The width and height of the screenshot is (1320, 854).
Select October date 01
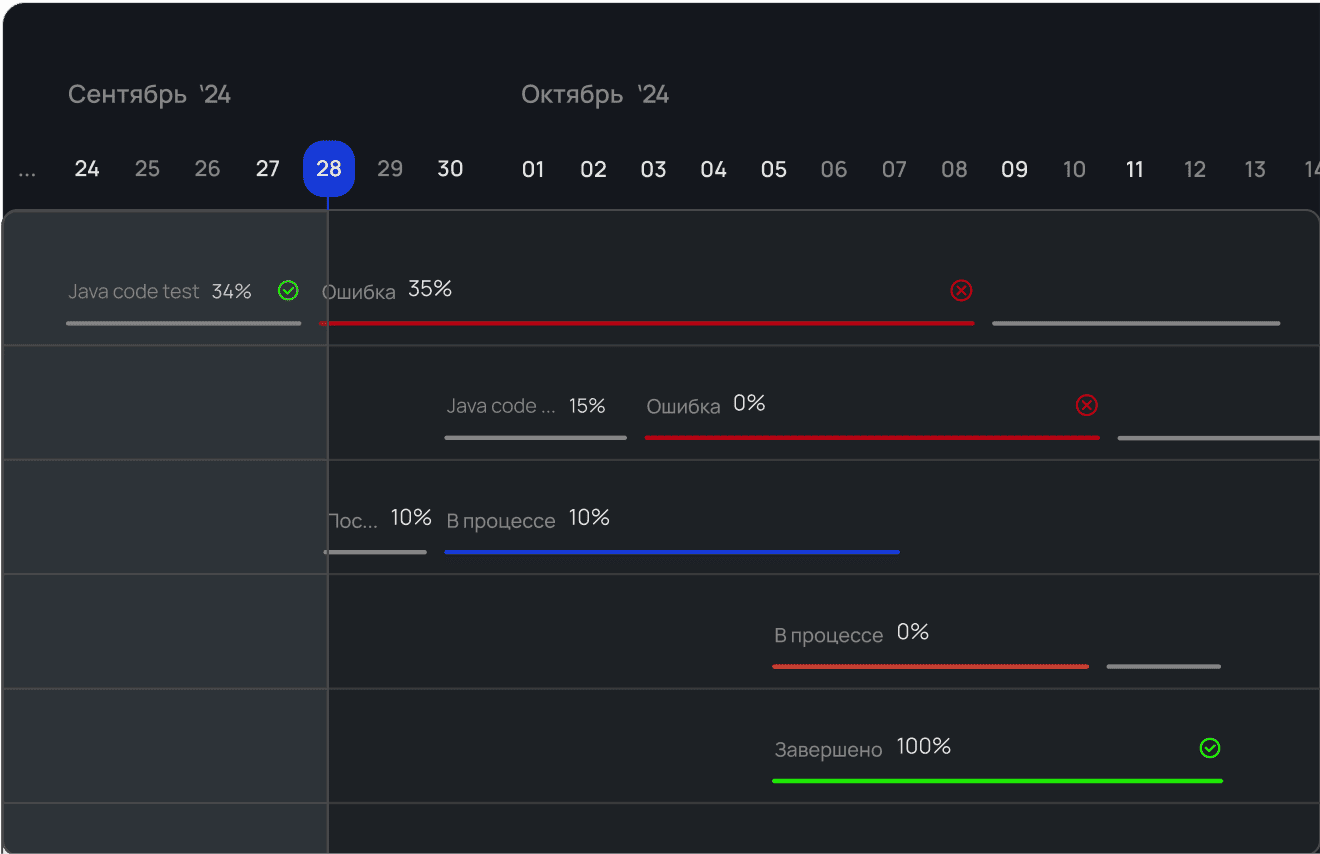click(x=533, y=170)
